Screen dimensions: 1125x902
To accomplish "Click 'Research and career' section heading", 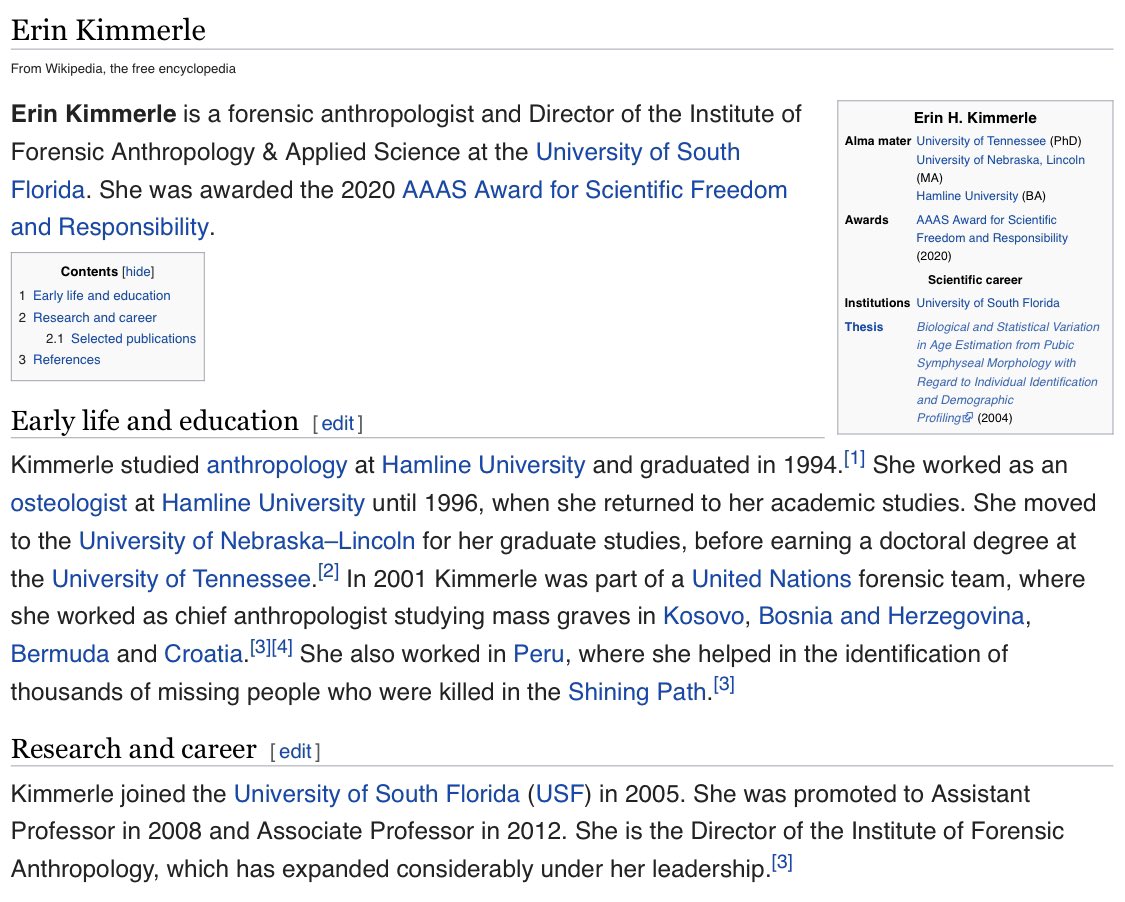I will (133, 750).
